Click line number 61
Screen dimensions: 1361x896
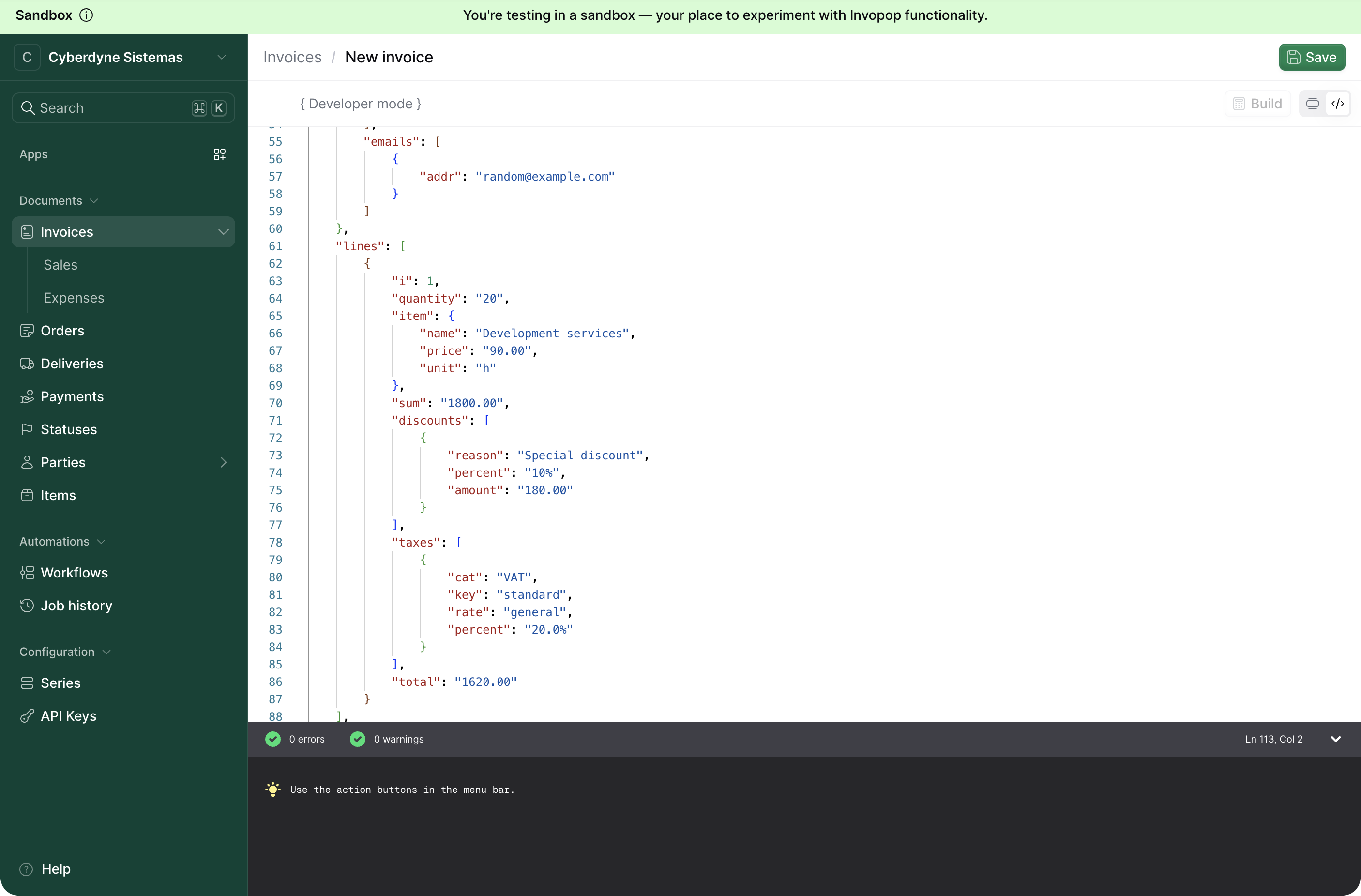(x=275, y=246)
